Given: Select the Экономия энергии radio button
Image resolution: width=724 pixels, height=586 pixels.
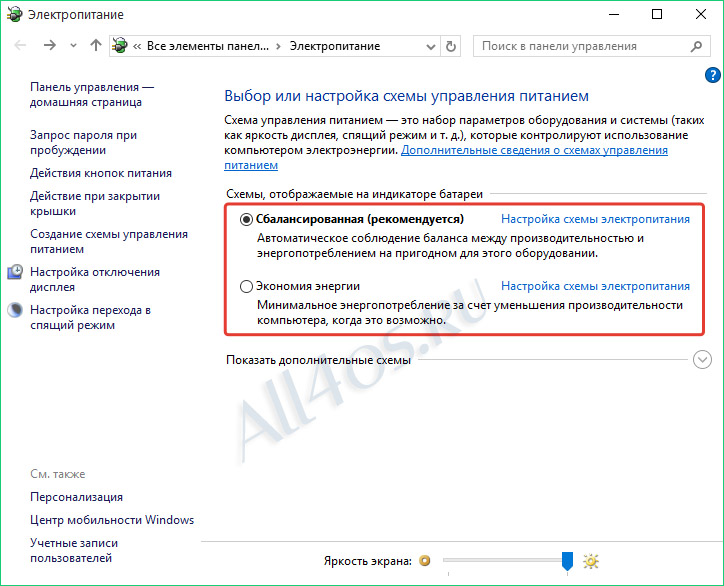Looking at the screenshot, I should (246, 286).
